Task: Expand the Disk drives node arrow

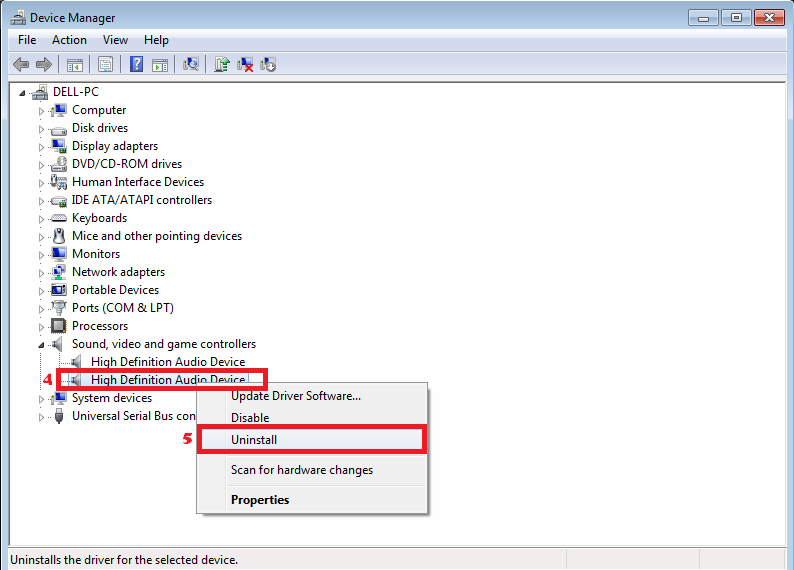Action: (x=42, y=129)
